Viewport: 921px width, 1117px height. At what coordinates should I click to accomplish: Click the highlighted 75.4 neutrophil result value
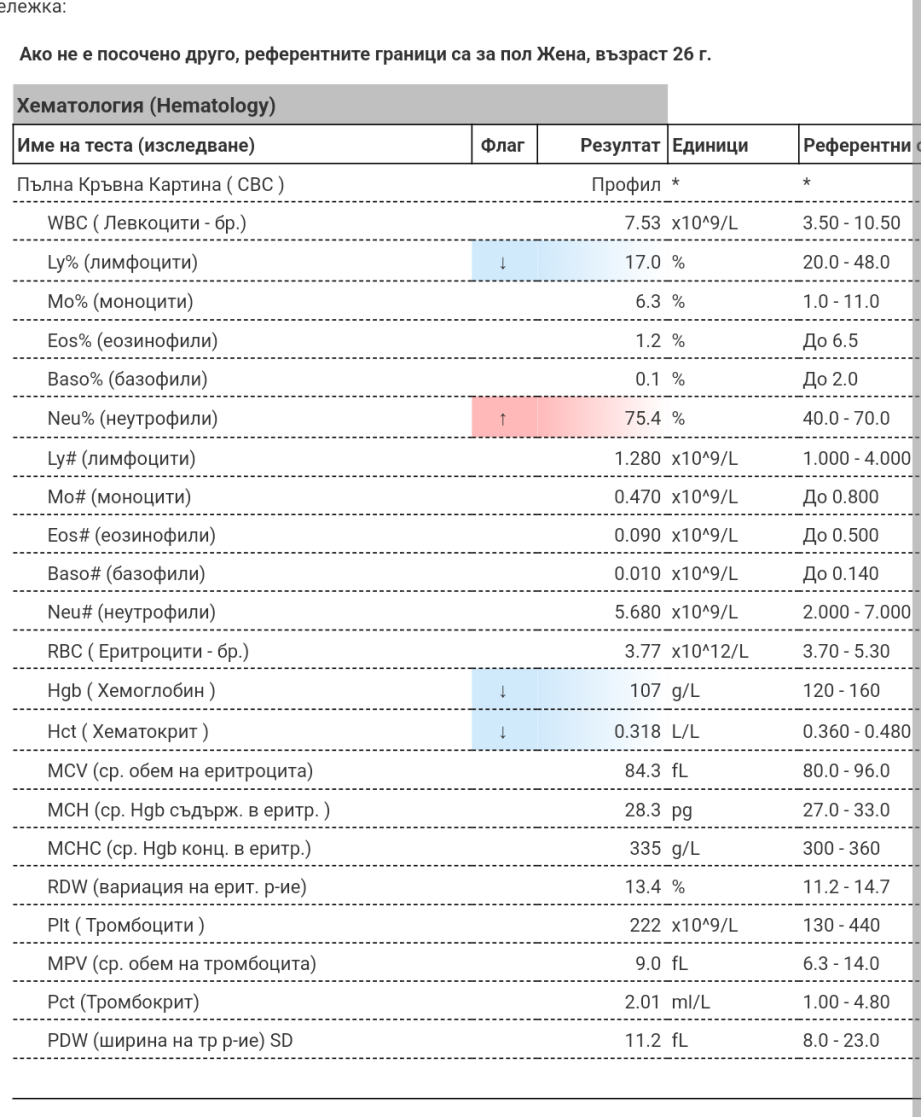point(645,420)
